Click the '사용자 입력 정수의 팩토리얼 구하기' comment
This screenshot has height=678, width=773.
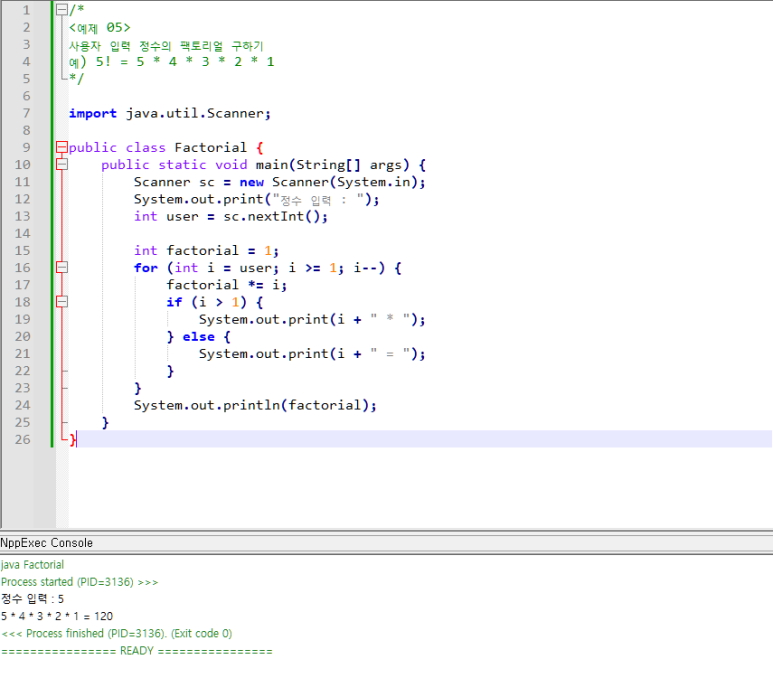tap(166, 46)
